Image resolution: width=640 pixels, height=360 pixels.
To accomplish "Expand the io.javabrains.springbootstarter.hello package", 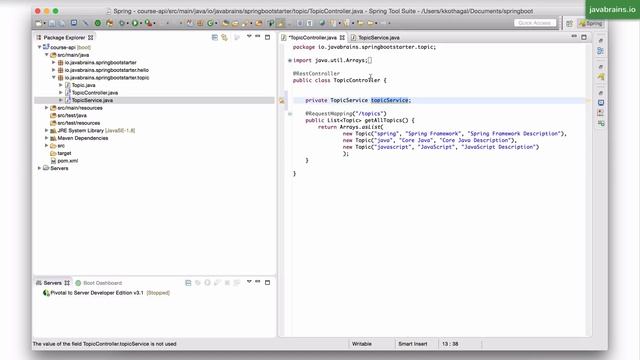I will point(53,70).
